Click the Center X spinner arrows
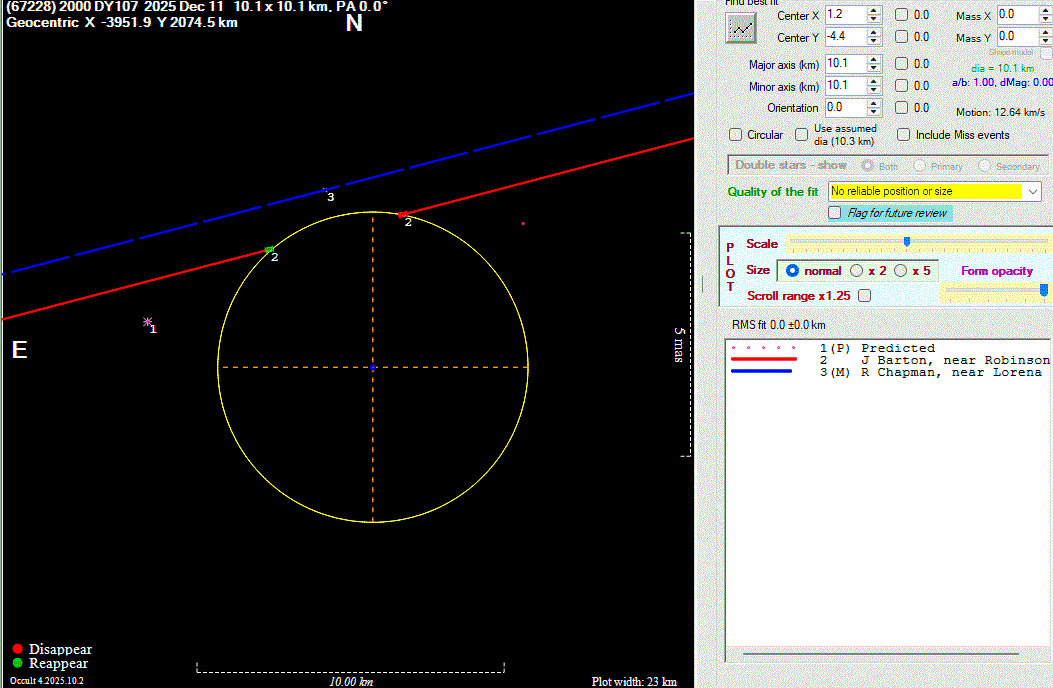The width and height of the screenshot is (1053, 688). (874, 15)
